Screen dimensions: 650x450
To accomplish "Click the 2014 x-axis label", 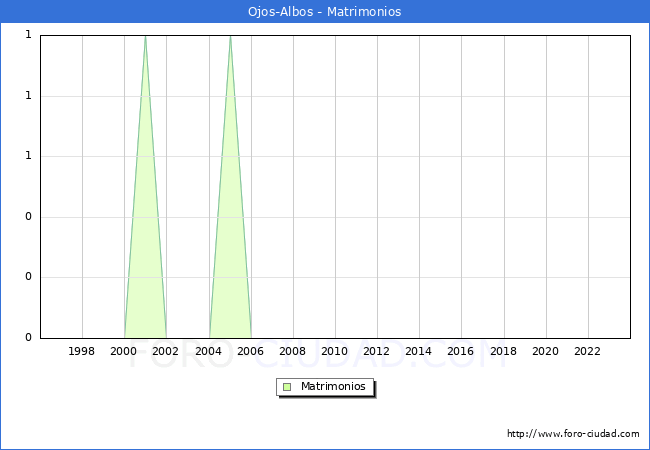I will tap(419, 351).
